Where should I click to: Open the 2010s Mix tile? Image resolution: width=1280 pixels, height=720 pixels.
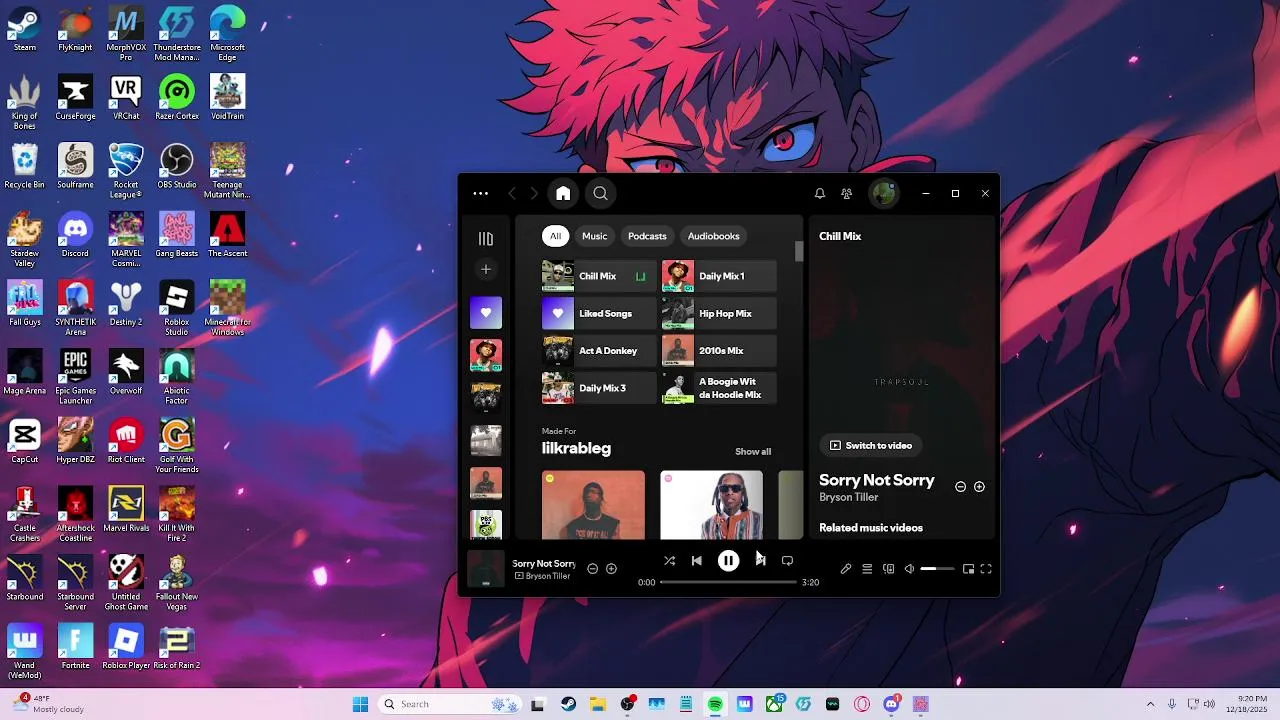coord(719,351)
